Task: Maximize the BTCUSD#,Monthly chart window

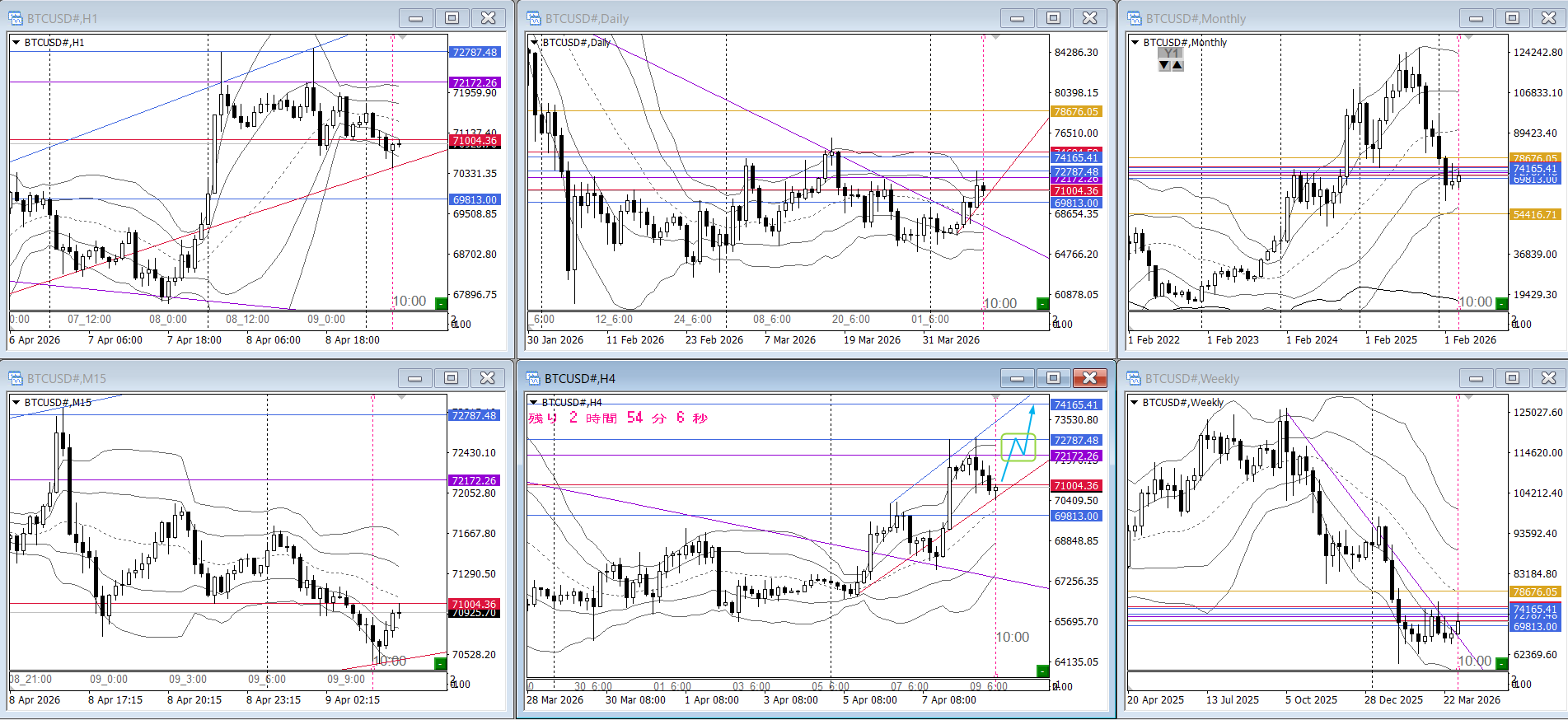Action: 1512,18
